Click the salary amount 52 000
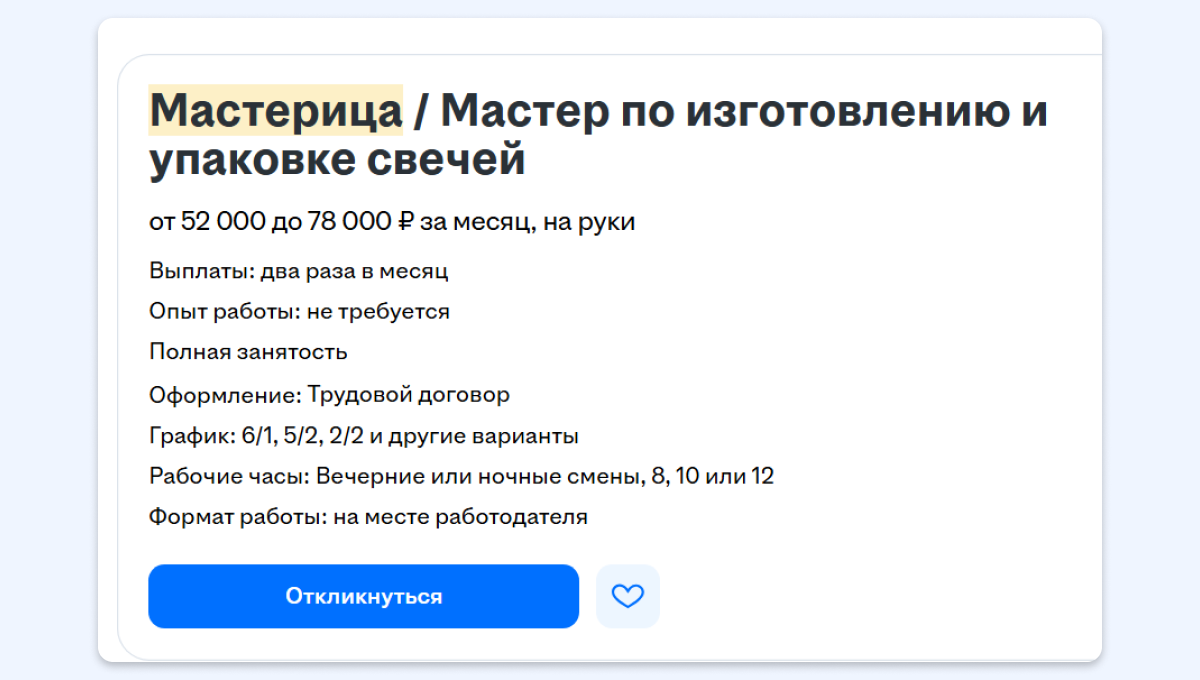Image resolution: width=1200 pixels, height=680 pixels. (x=223, y=222)
